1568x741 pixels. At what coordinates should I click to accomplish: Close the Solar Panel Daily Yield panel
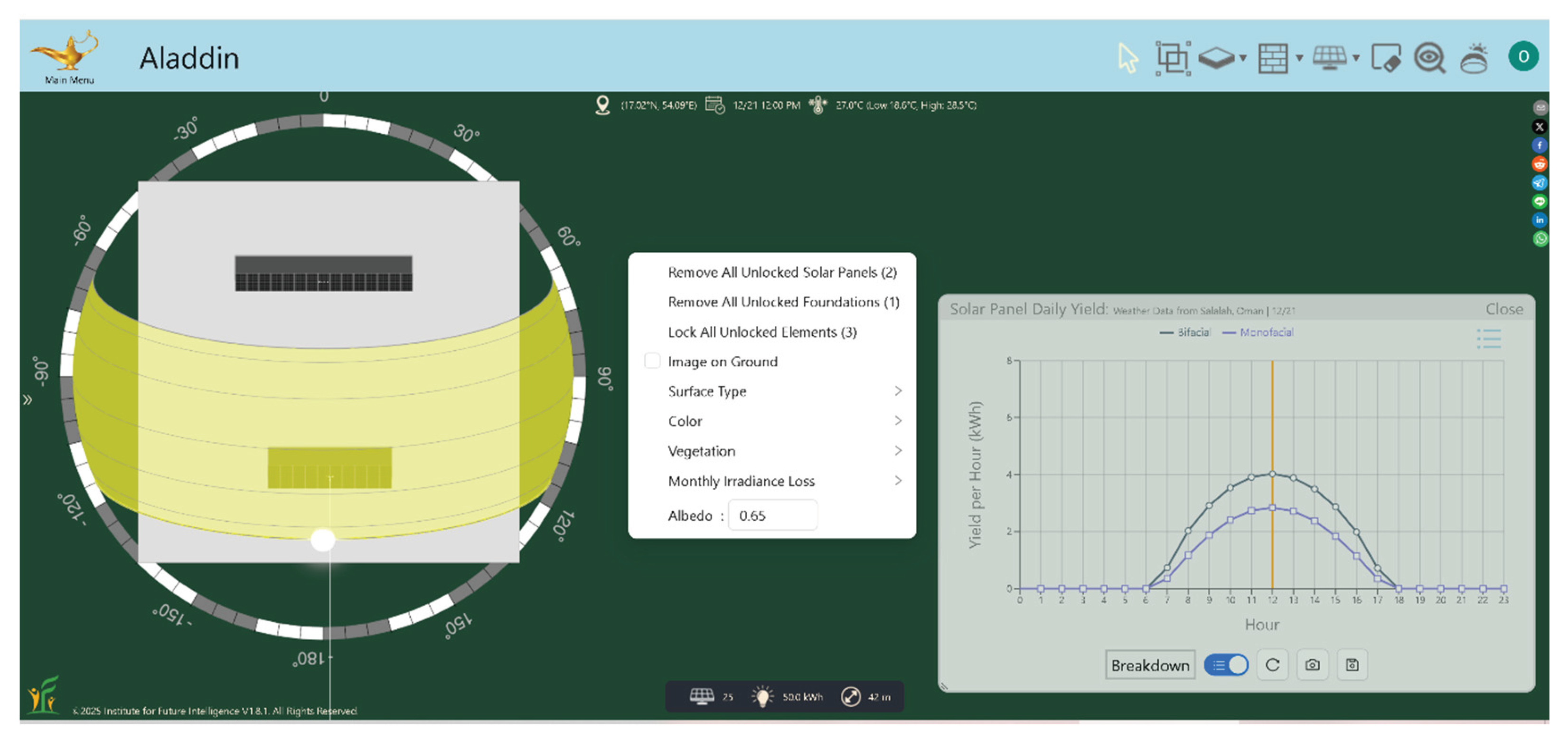[x=1503, y=309]
